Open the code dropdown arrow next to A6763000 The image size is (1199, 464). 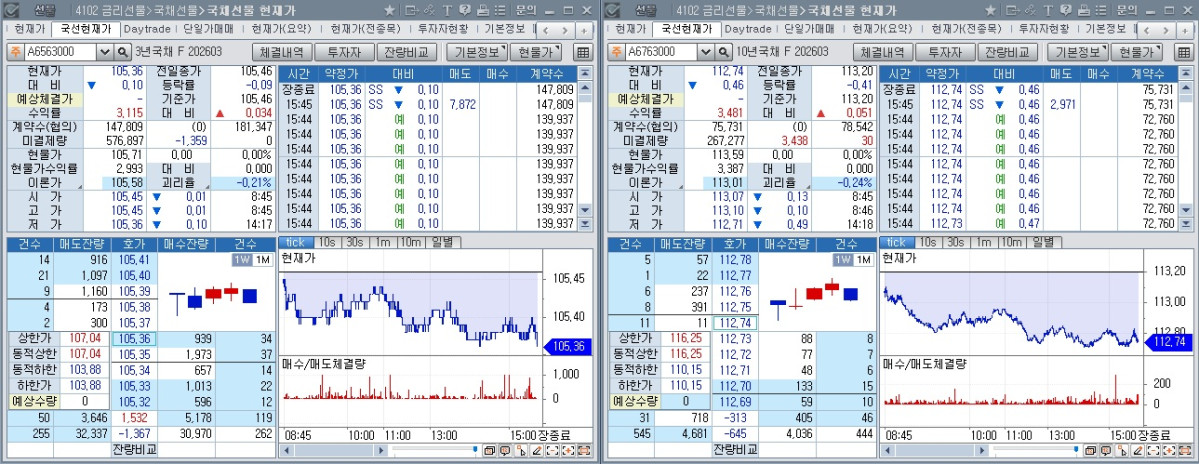tap(705, 52)
